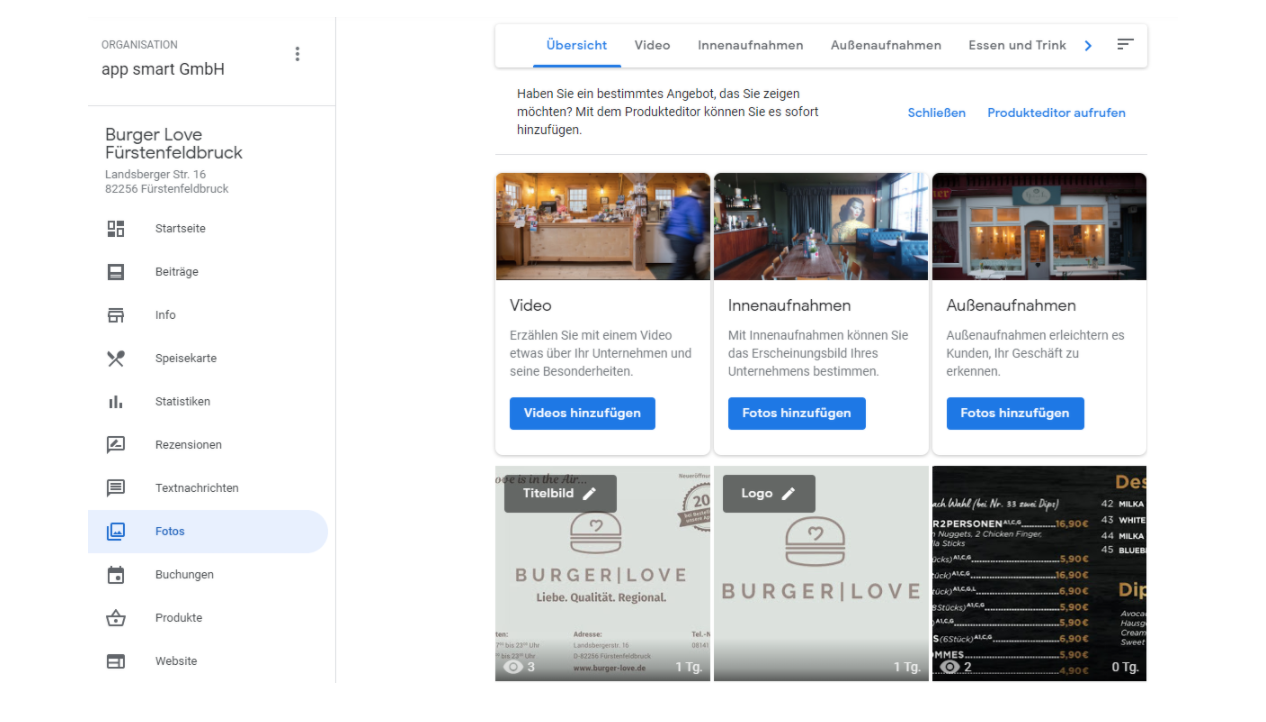
Task: Click the Statistiken bar chart icon
Action: pyautogui.click(x=116, y=402)
